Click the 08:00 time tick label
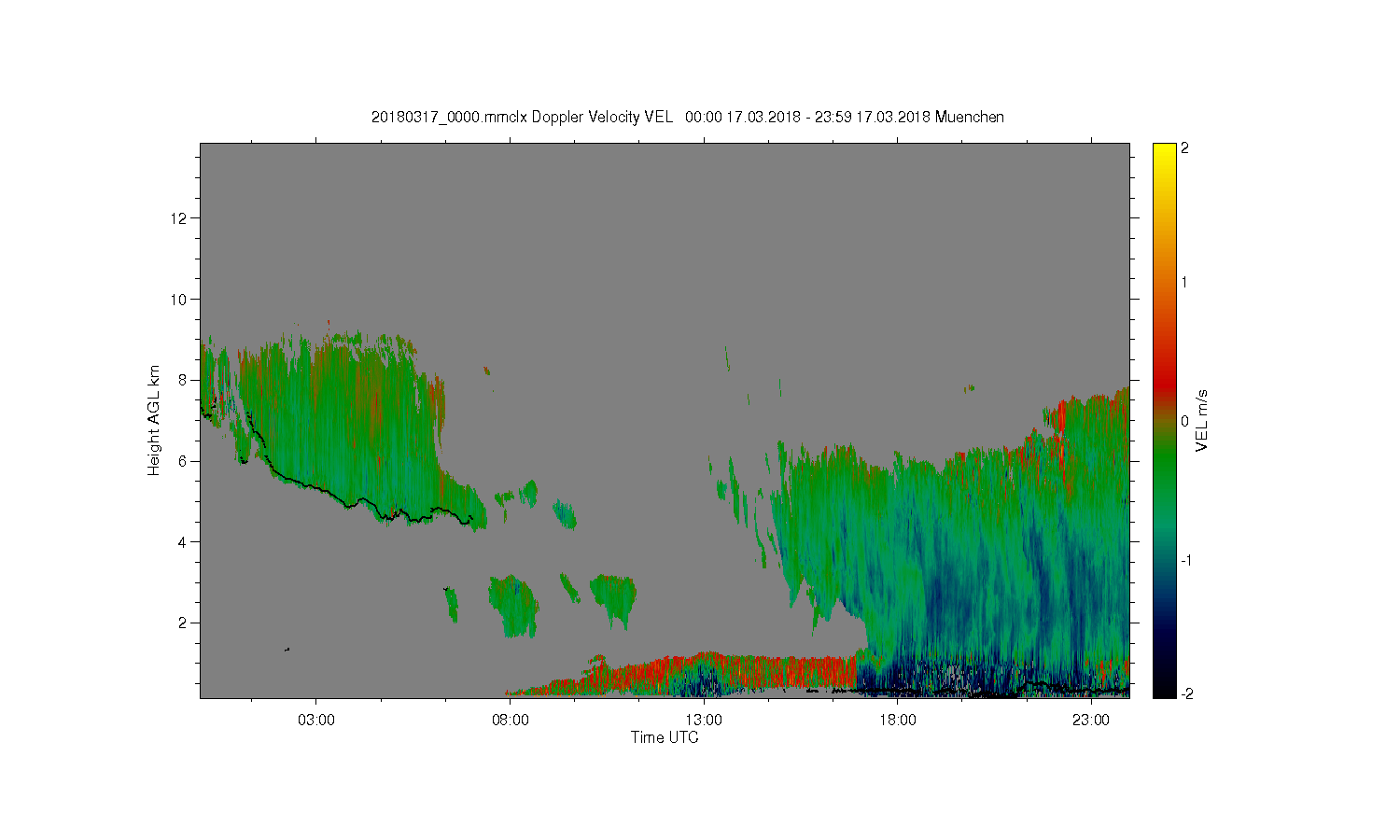The height and width of the screenshot is (840, 1400). (511, 721)
